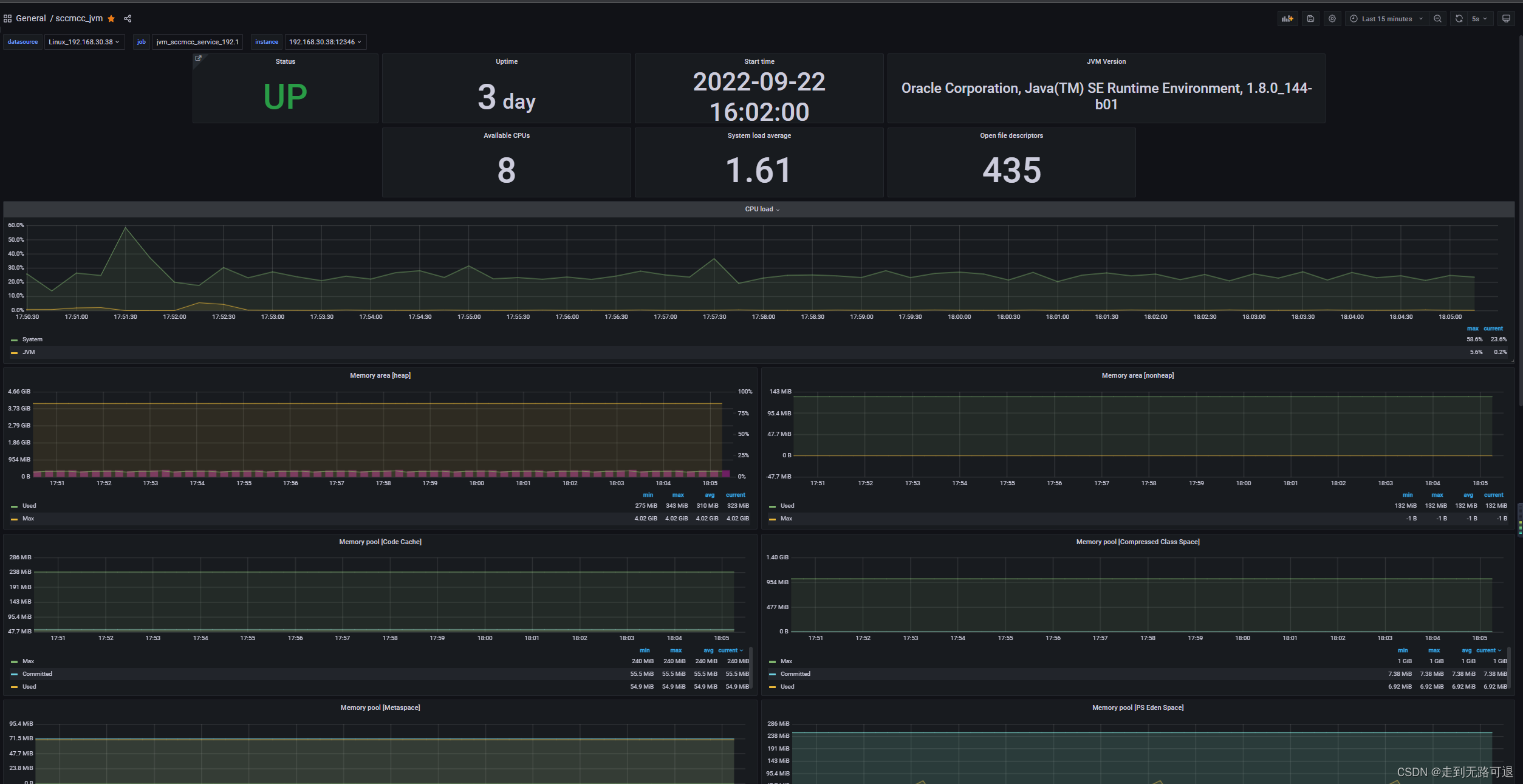Zoom out the time range

(x=1437, y=19)
